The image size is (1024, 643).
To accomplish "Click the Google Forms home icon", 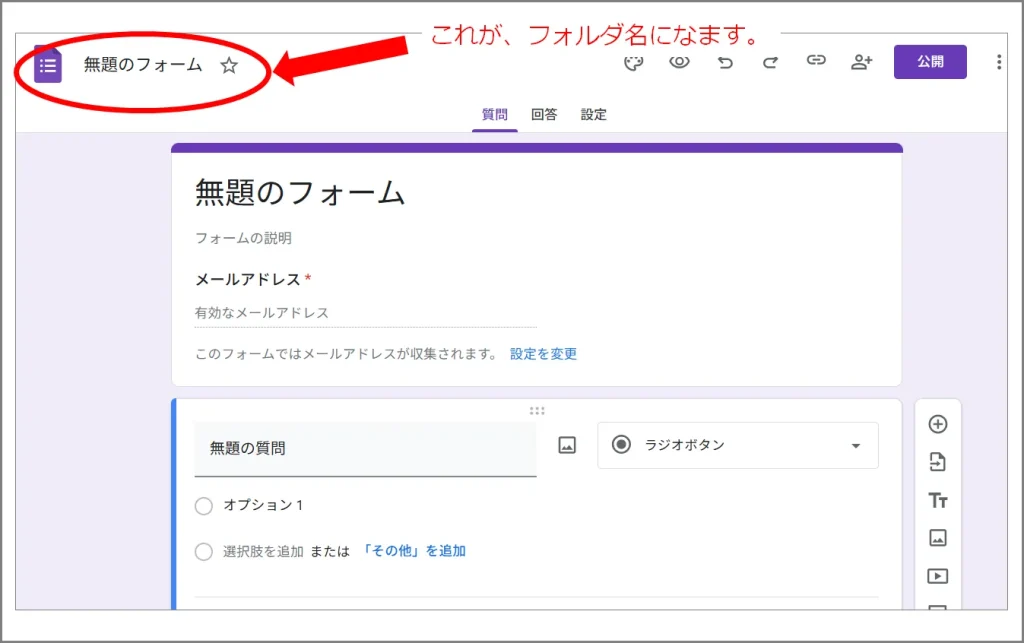I will pos(48,65).
